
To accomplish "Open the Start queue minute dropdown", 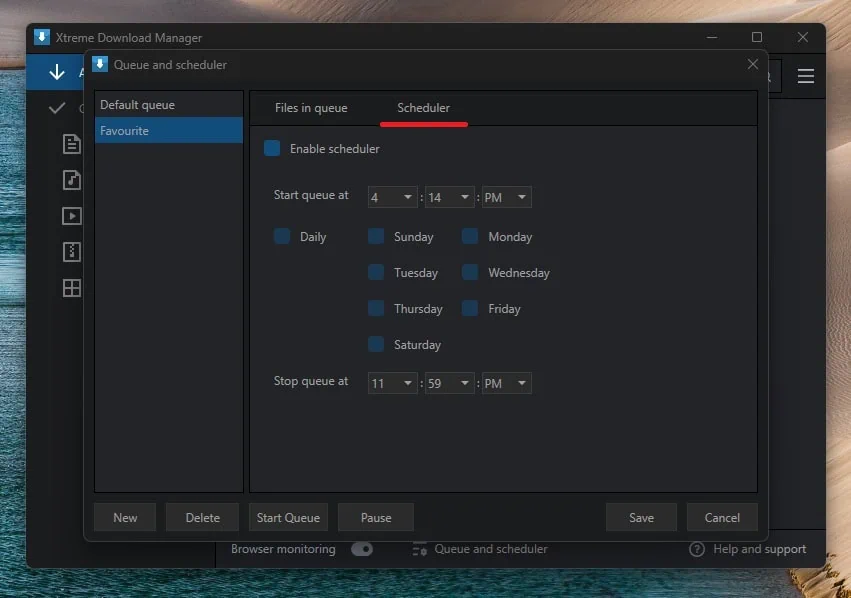I will [449, 197].
